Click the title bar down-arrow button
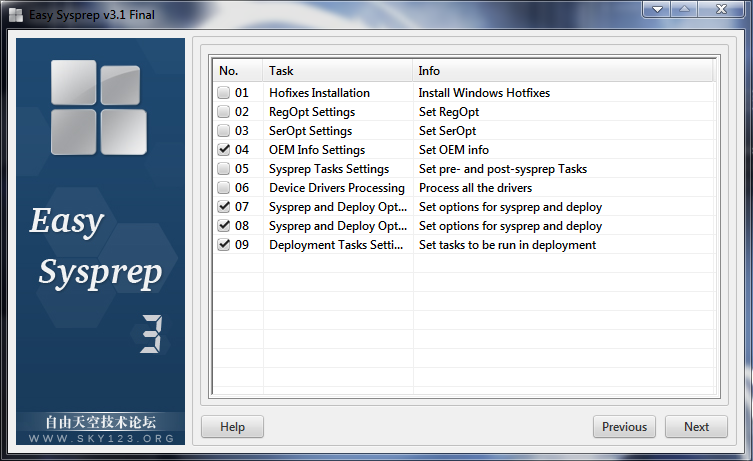This screenshot has height=461, width=753. click(x=657, y=9)
